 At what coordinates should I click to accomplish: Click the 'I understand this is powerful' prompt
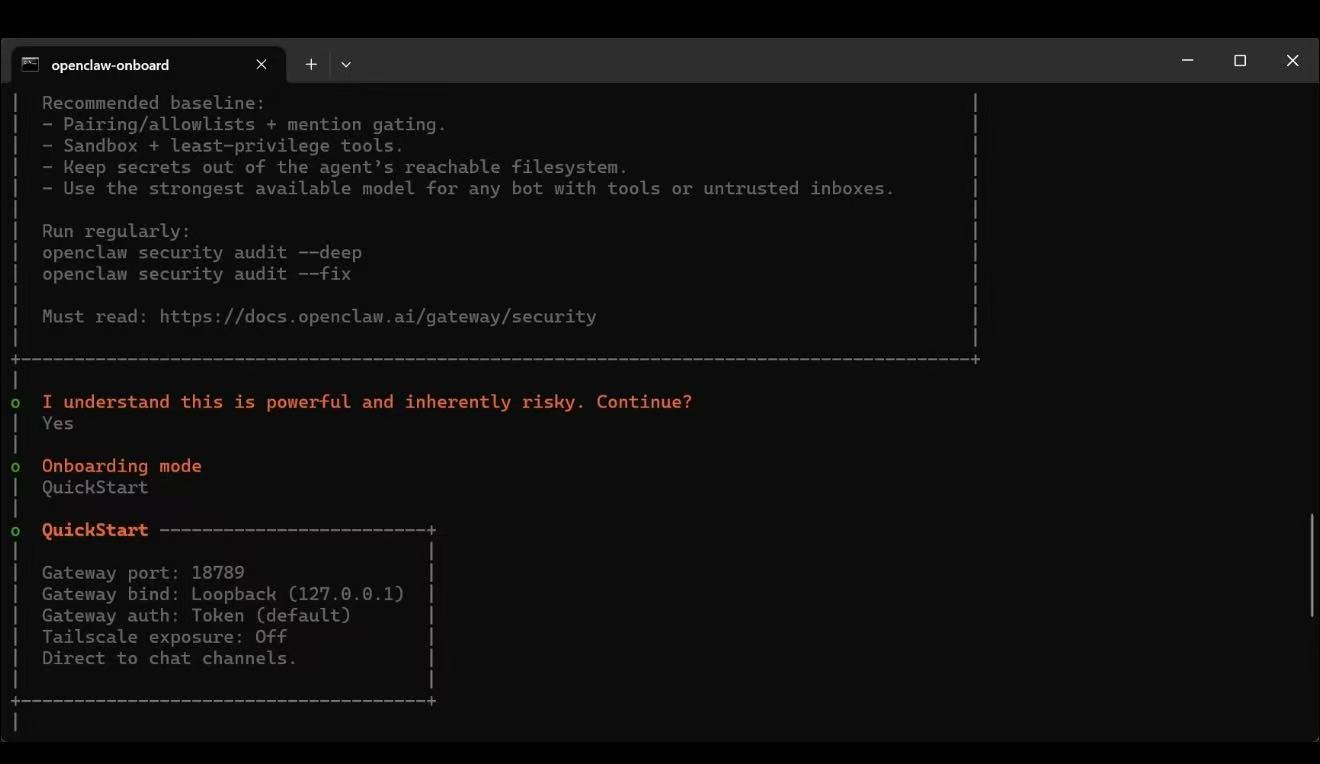point(367,402)
